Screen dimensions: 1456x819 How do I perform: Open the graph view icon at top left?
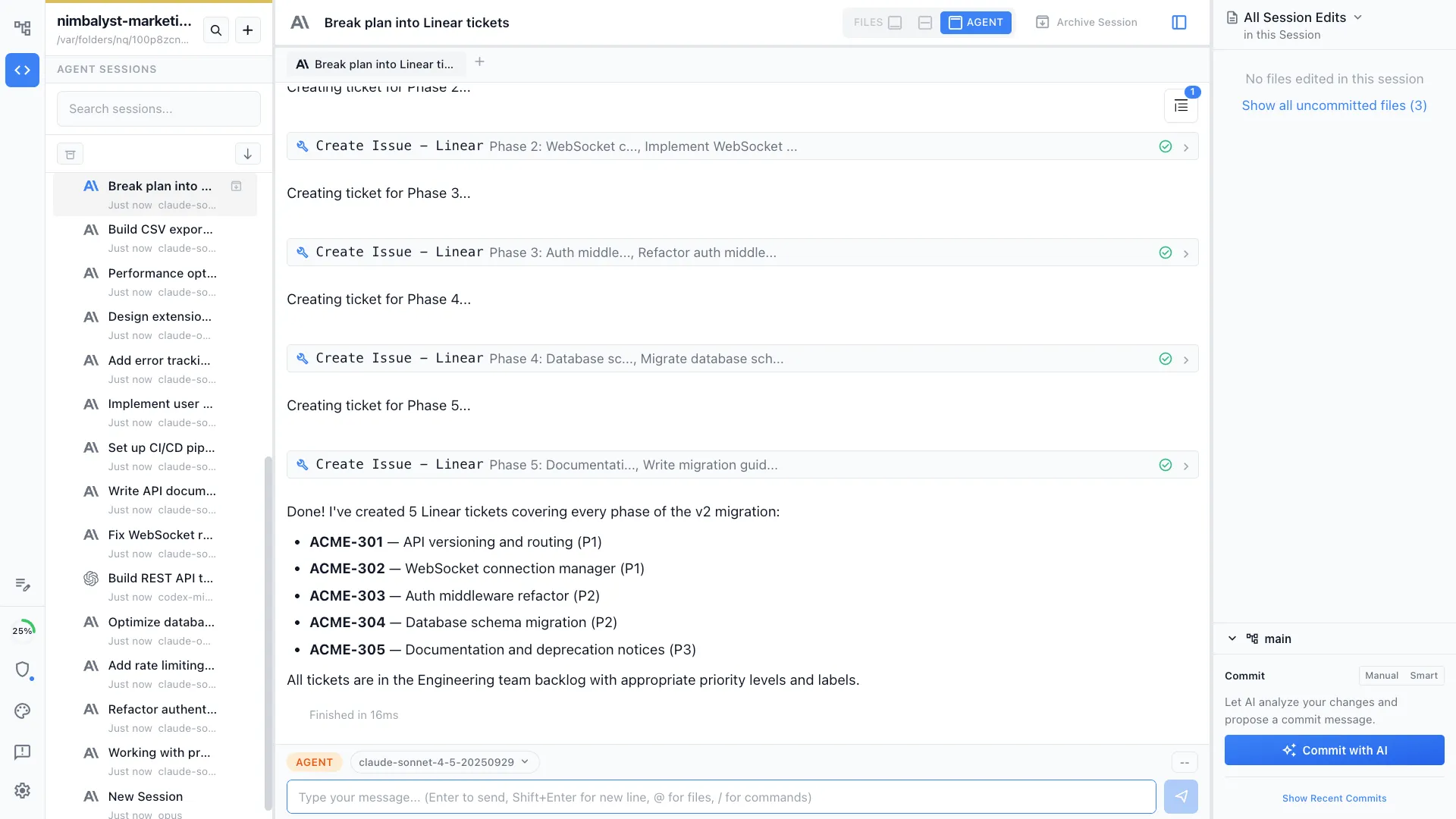pyautogui.click(x=22, y=27)
